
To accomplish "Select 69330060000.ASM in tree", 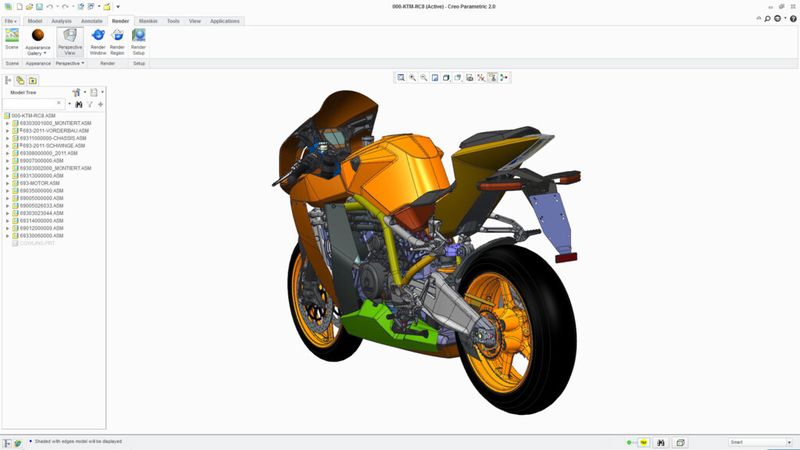I will 41,236.
